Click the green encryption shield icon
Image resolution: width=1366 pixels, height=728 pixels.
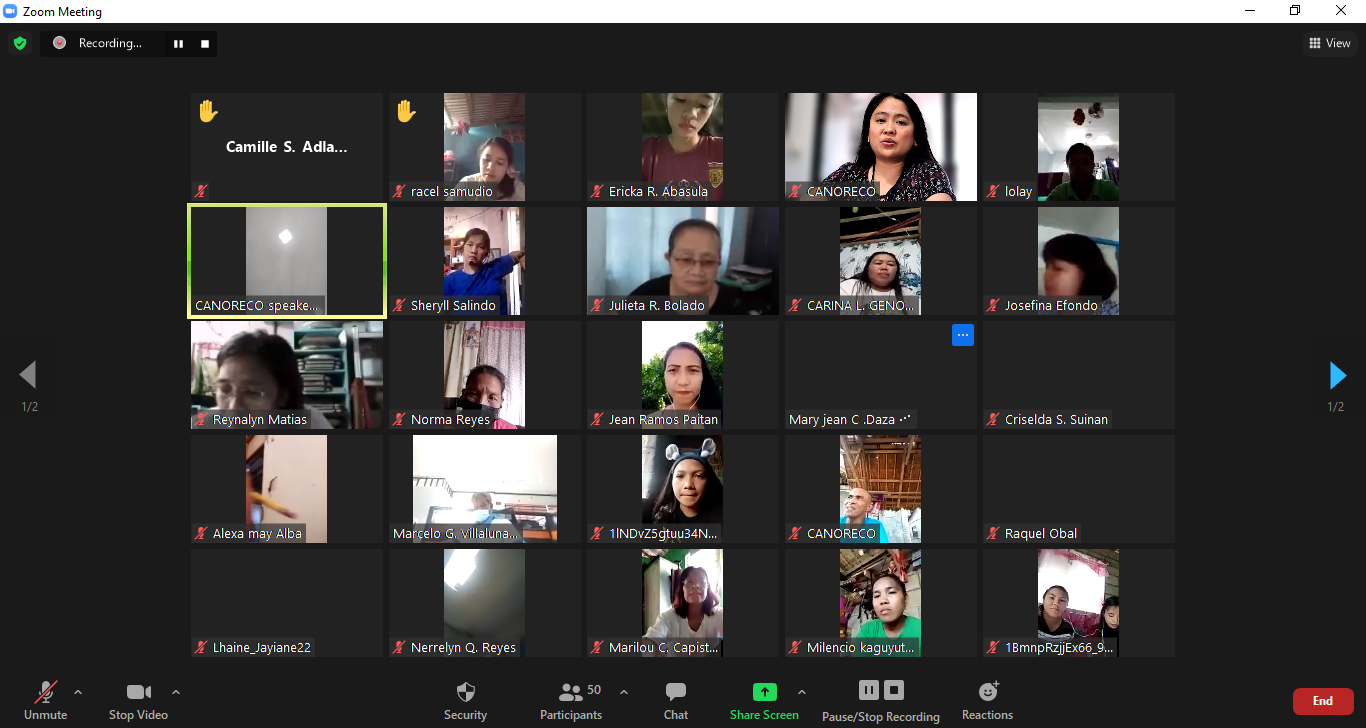pyautogui.click(x=20, y=43)
